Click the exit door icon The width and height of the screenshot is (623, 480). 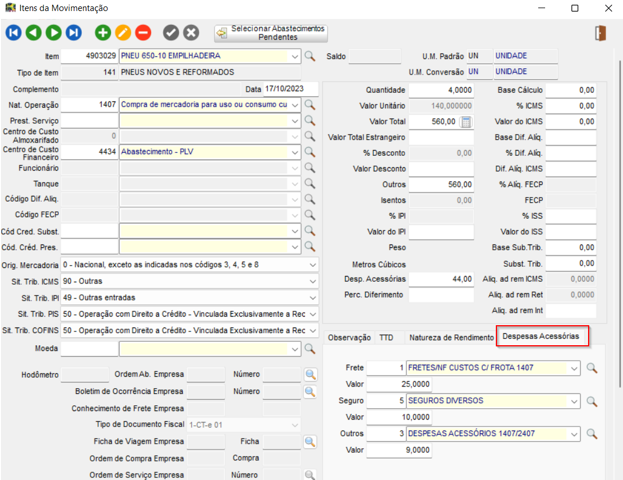point(600,33)
